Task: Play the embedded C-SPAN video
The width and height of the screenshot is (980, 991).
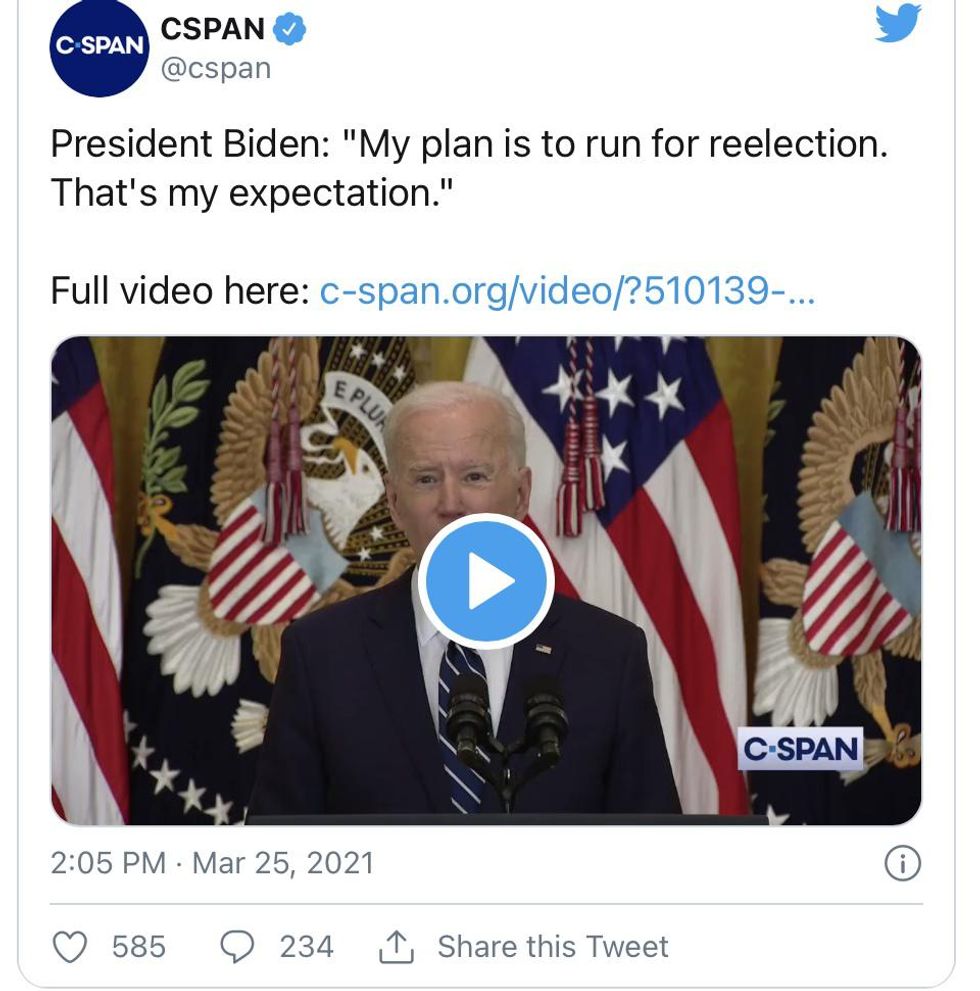Action: [486, 582]
